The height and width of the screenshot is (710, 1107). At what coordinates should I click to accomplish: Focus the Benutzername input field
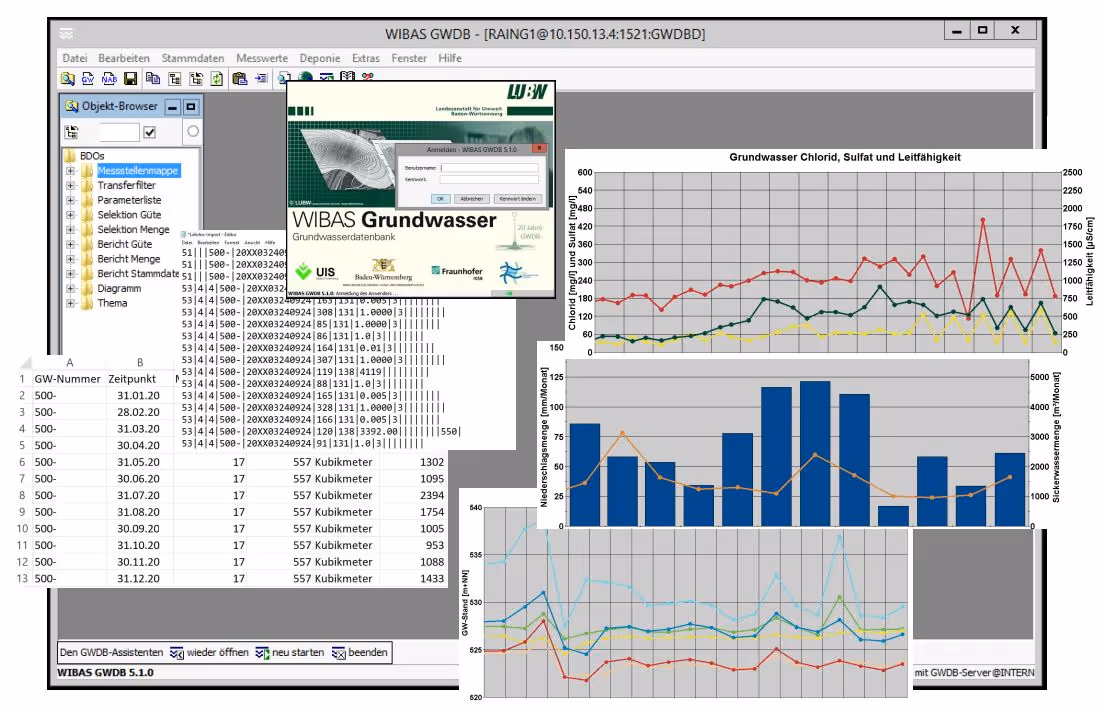(489, 168)
